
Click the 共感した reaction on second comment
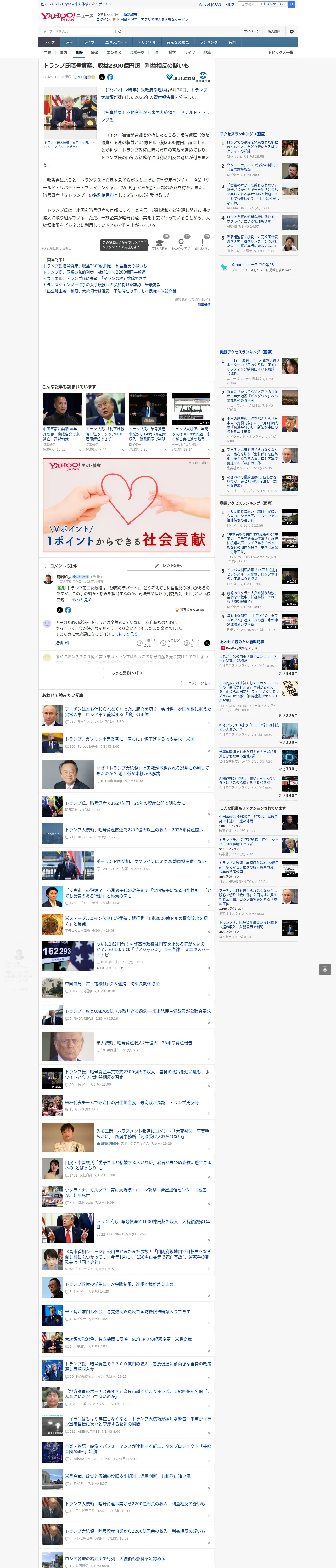(x=147, y=643)
